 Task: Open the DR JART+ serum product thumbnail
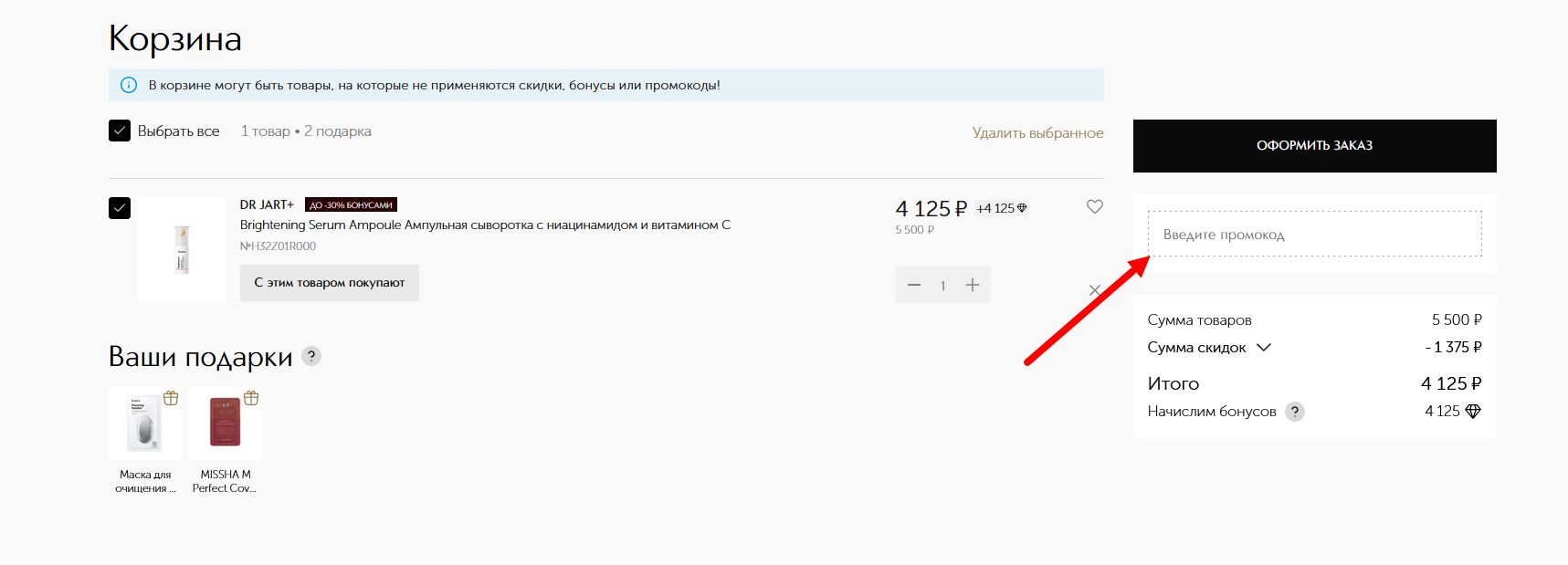click(x=182, y=249)
